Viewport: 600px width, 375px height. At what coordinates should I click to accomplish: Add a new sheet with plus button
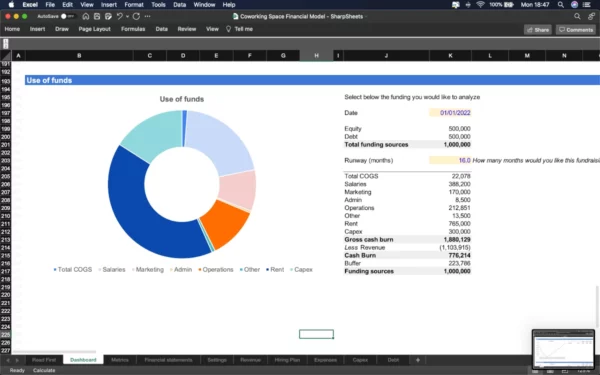[x=418, y=360]
